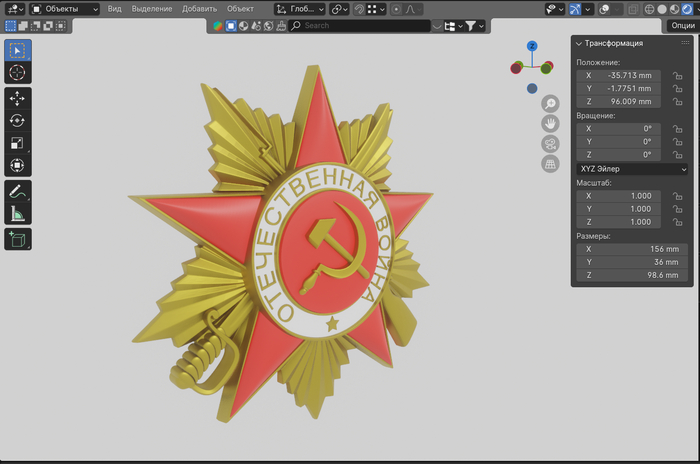Click the colorful hexagon icon beside Search
The width and height of the screenshot is (700, 464).
click(x=217, y=26)
